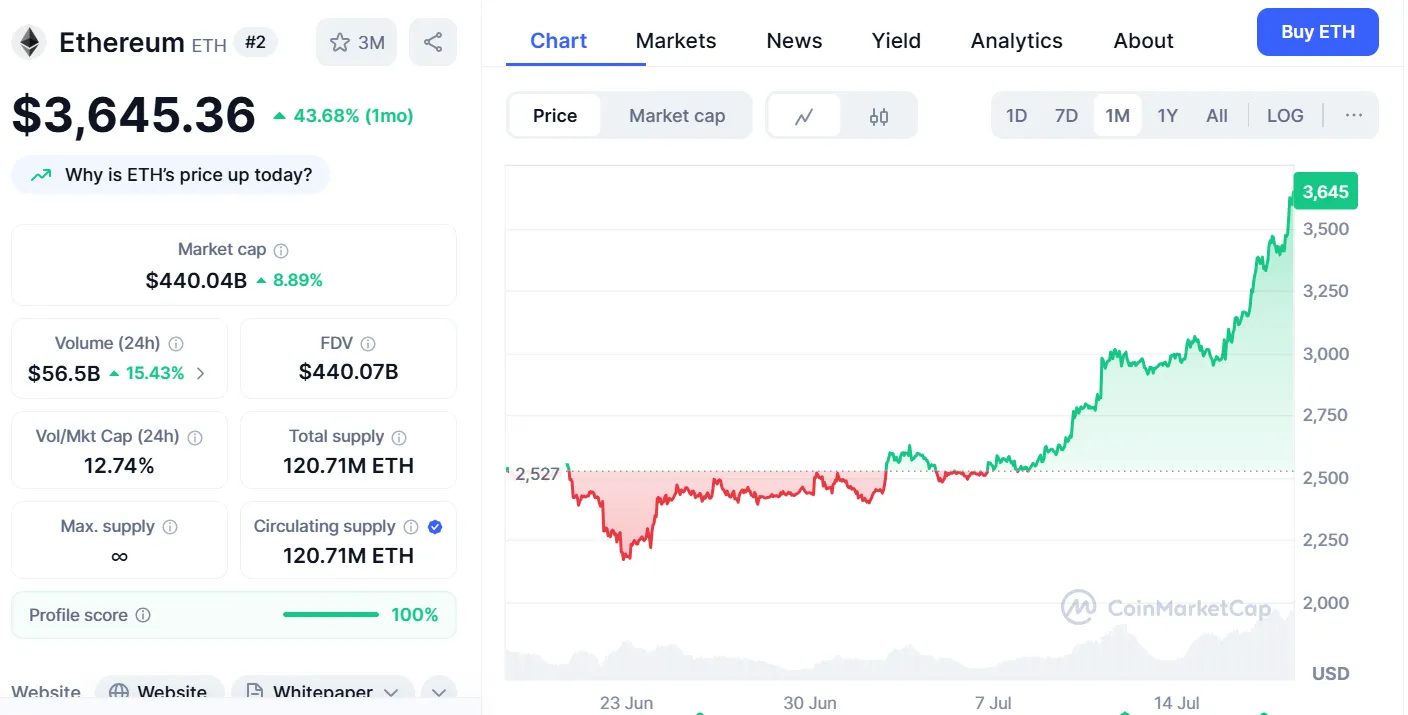Expand more links chevron beside Whitepaper
Image resolution: width=1408 pixels, height=715 pixels.
[x=439, y=692]
